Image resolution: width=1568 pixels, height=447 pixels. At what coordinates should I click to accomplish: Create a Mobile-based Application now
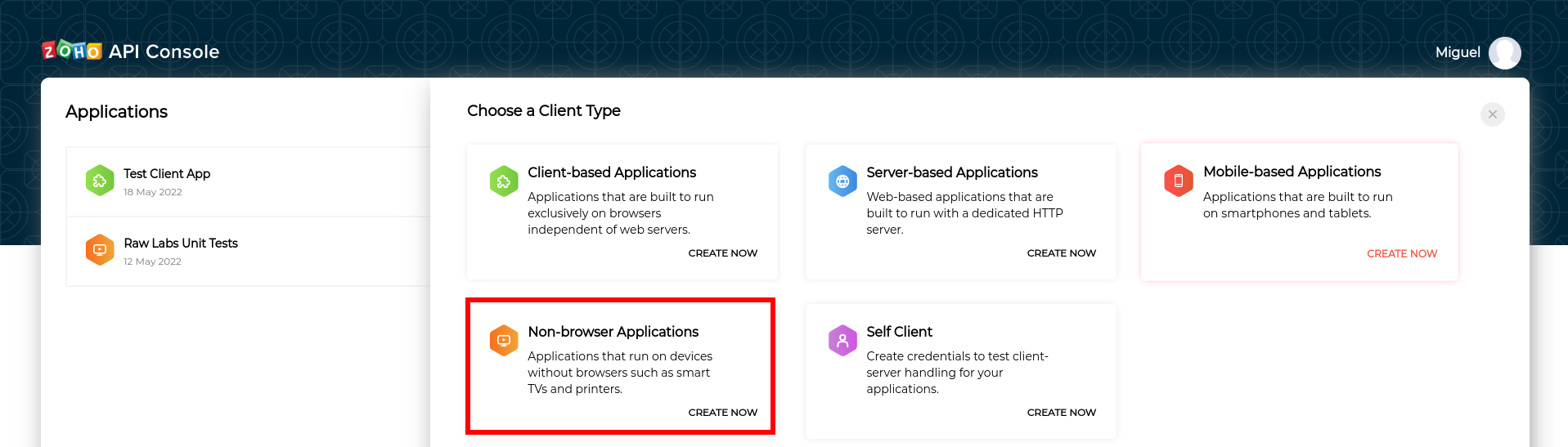(x=1402, y=254)
